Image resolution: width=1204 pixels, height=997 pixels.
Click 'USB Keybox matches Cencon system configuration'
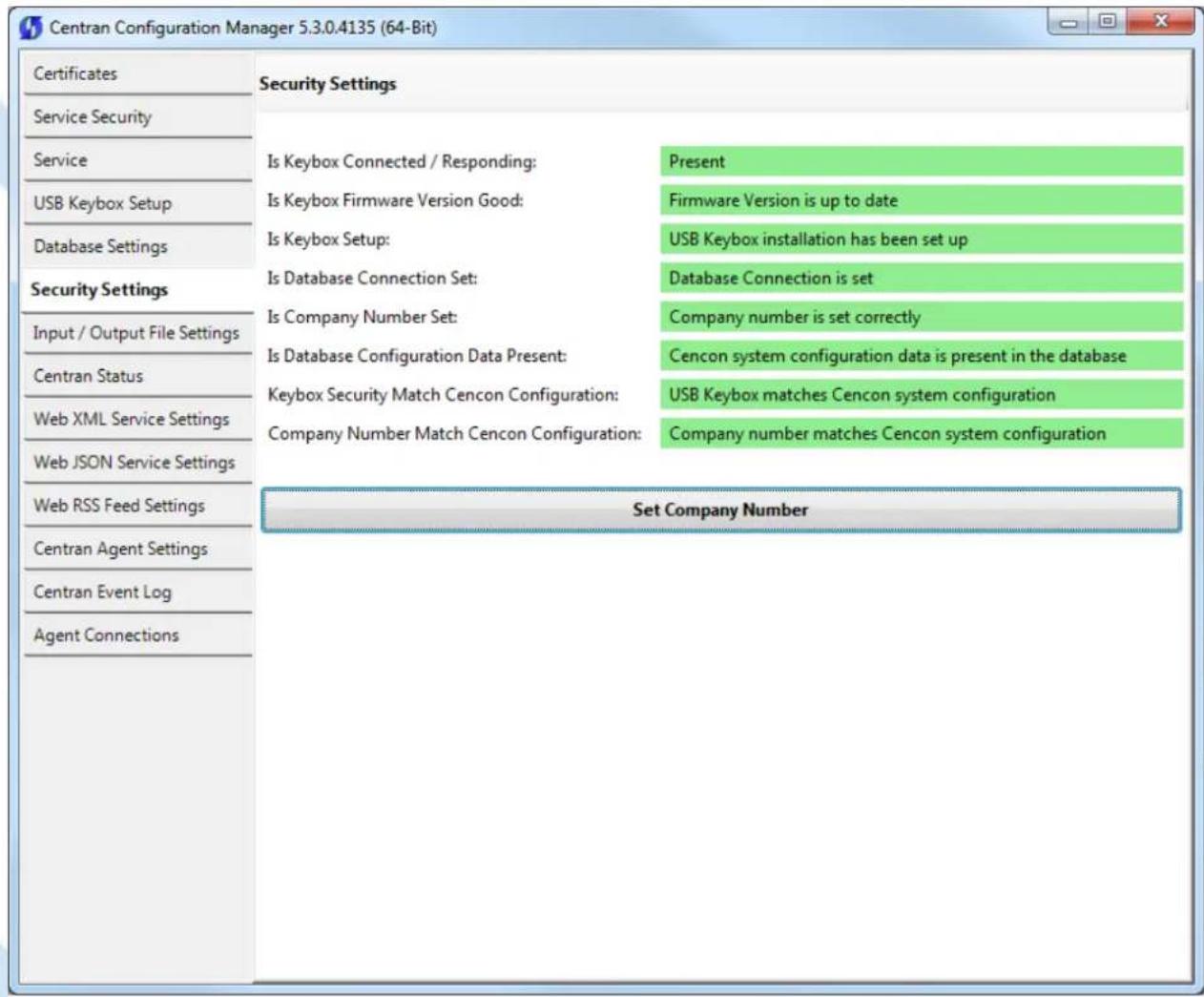click(x=922, y=395)
